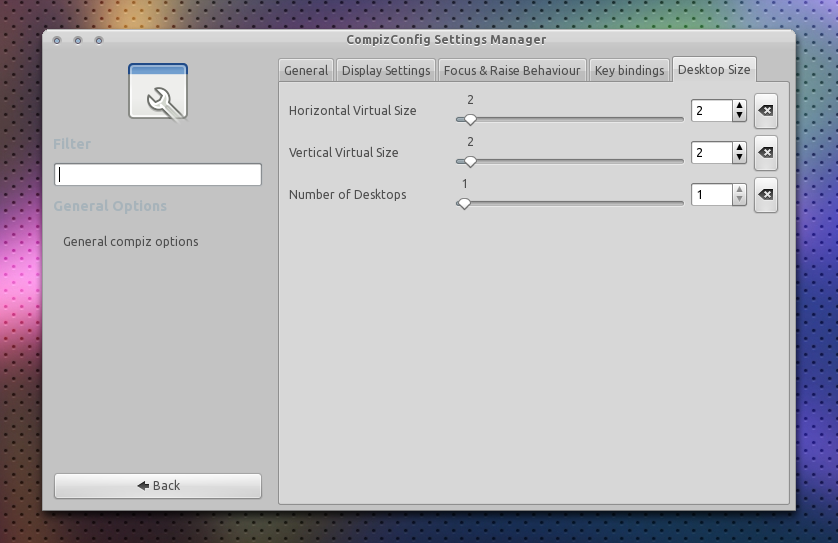The height and width of the screenshot is (543, 838).
Task: Increase Number of Desktops with up arrow
Action: click(739, 190)
